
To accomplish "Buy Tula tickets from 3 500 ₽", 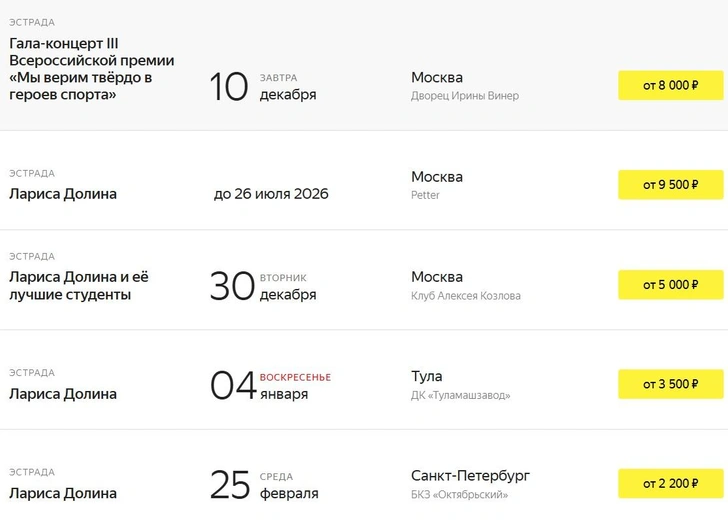I will pos(671,384).
